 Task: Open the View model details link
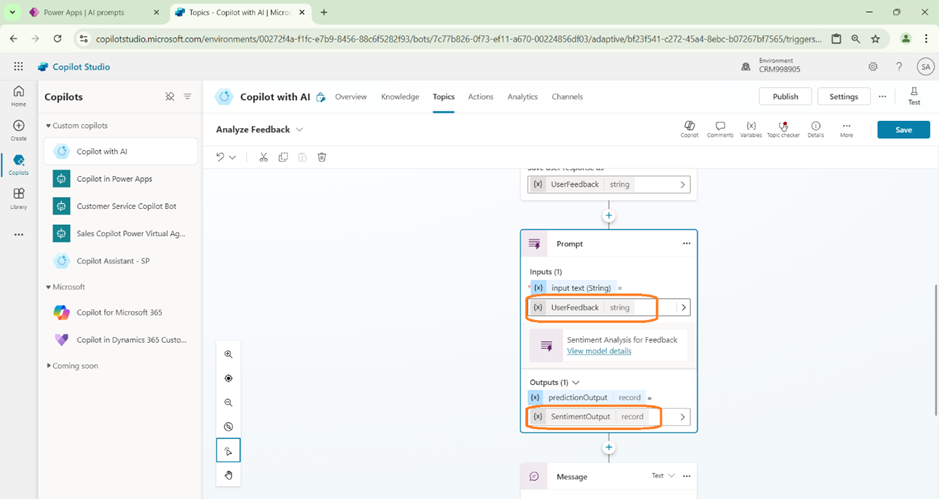pyautogui.click(x=599, y=351)
